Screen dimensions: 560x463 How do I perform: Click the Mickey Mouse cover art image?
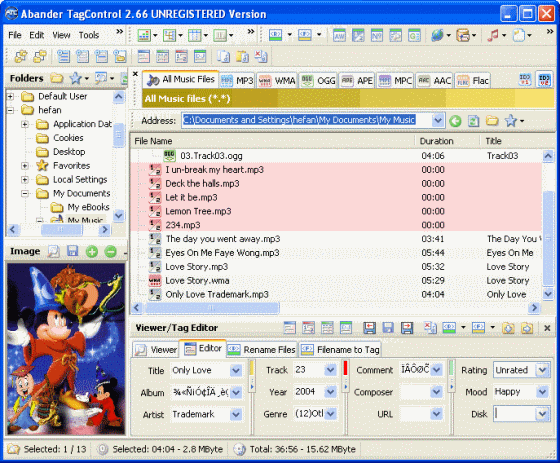coord(66,349)
